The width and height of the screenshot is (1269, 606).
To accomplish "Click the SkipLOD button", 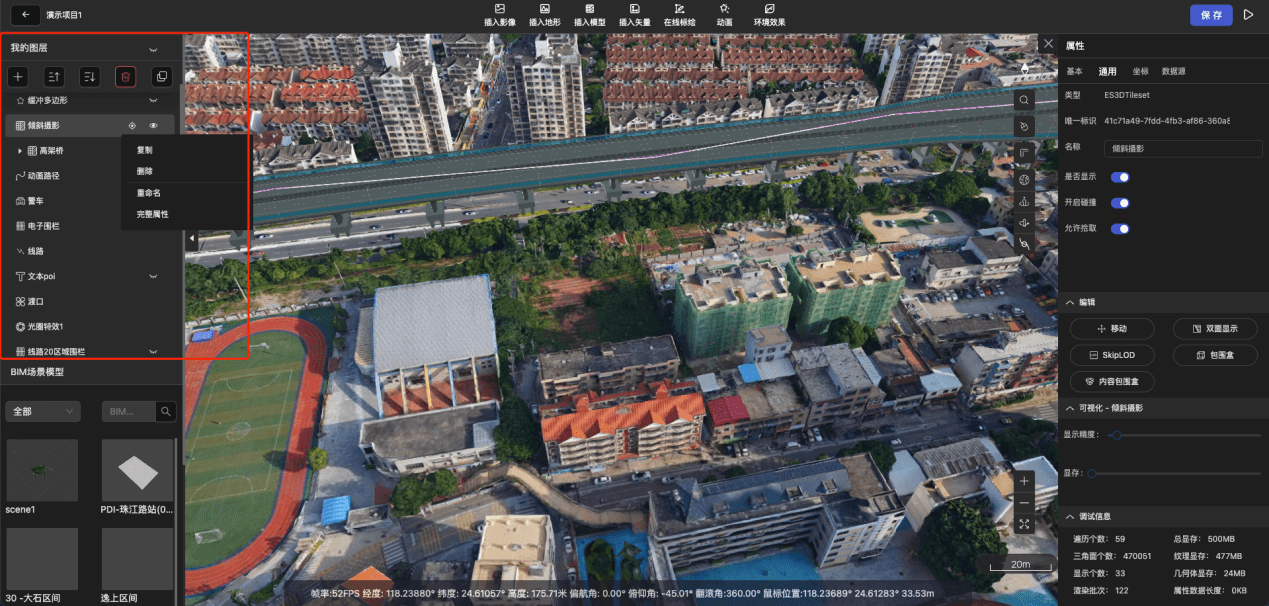I will pyautogui.click(x=1112, y=355).
